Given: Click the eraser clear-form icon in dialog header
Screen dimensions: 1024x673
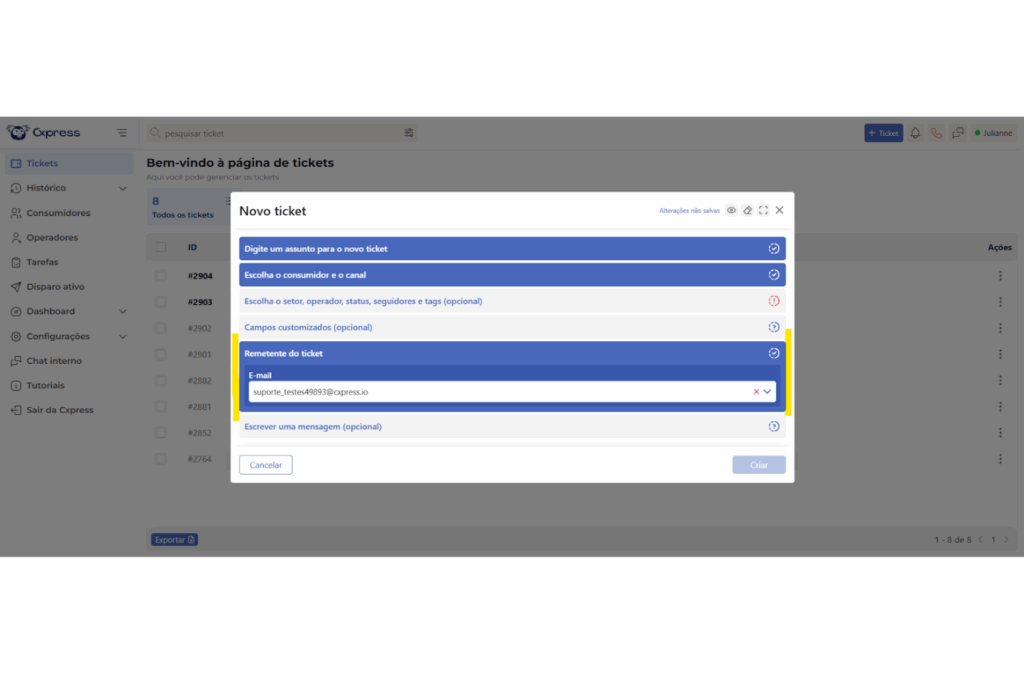Looking at the screenshot, I should [x=747, y=211].
